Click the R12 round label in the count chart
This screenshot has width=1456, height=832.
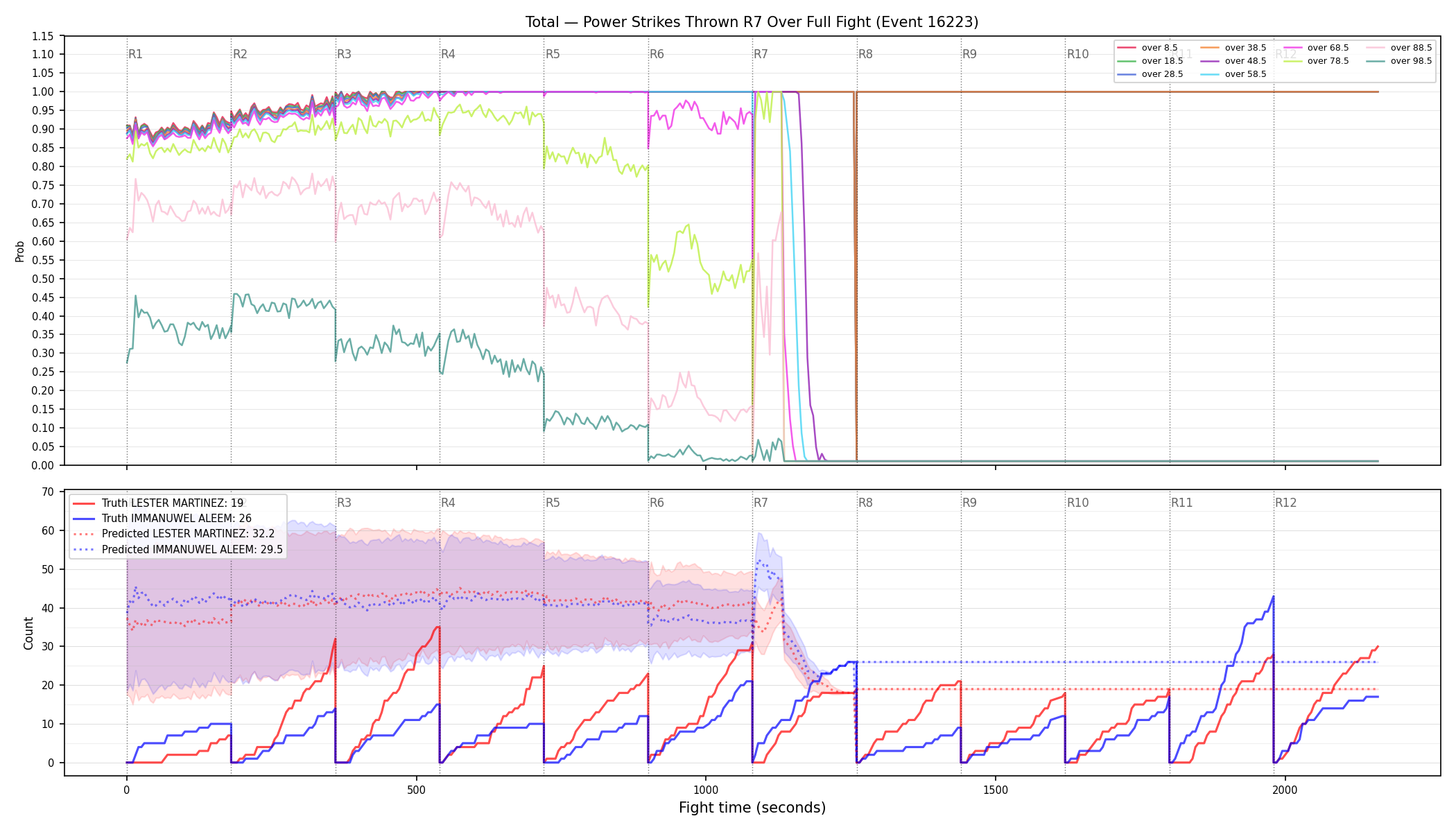click(1285, 503)
